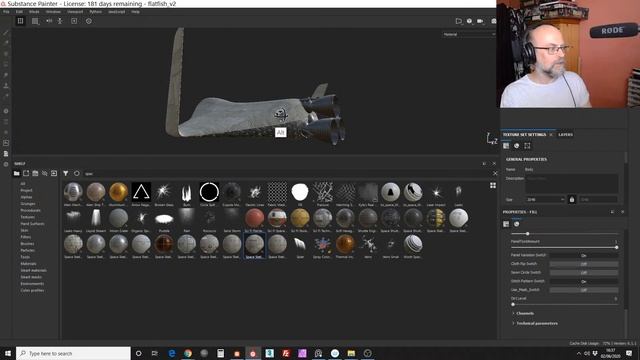Switch to the Layers tab
Screen dimensions: 640x360
coord(565,134)
